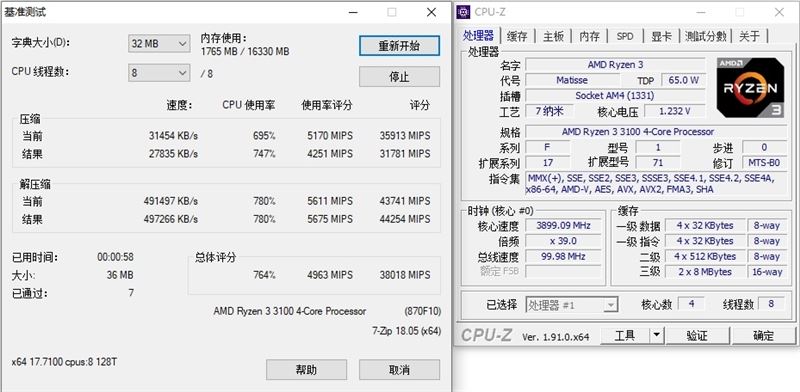Image resolution: width=800 pixels, height=392 pixels.
Task: Expand the 工具 button dropdown arrow
Action: pos(657,335)
